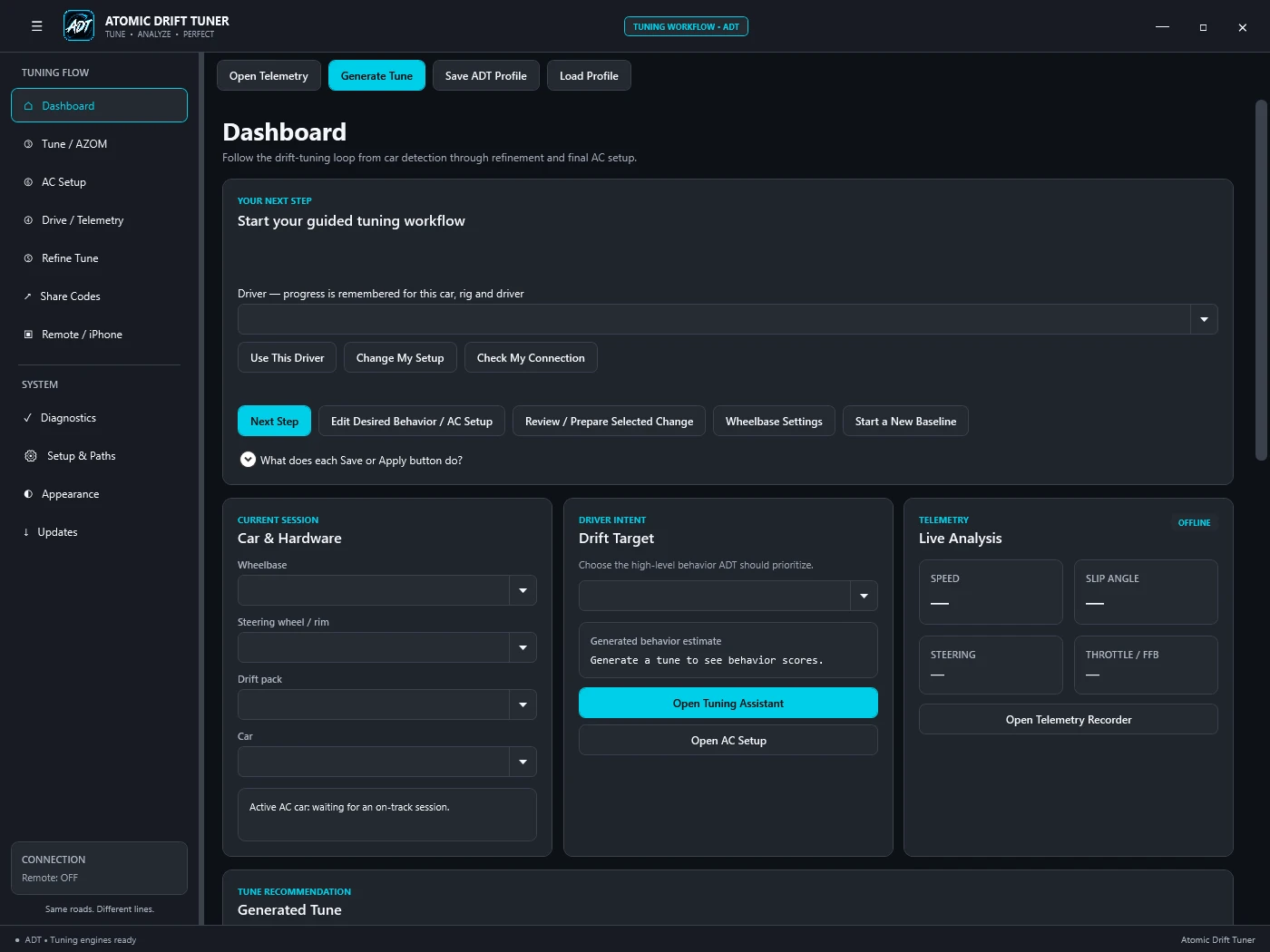This screenshot has width=1270, height=952.
Task: Click Open Telemetry button
Action: [x=269, y=75]
